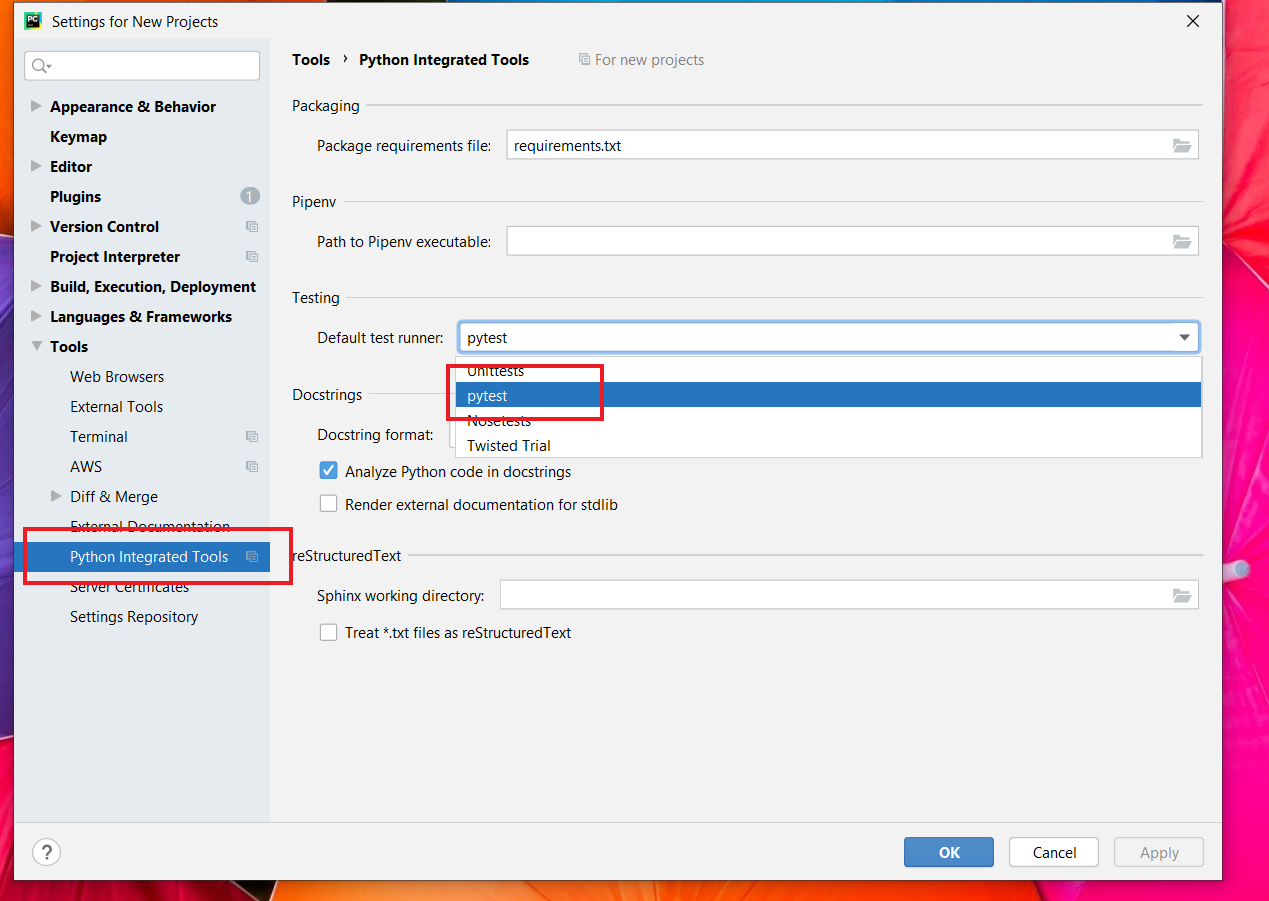Expand the Diff & Merge tree node

[56, 496]
